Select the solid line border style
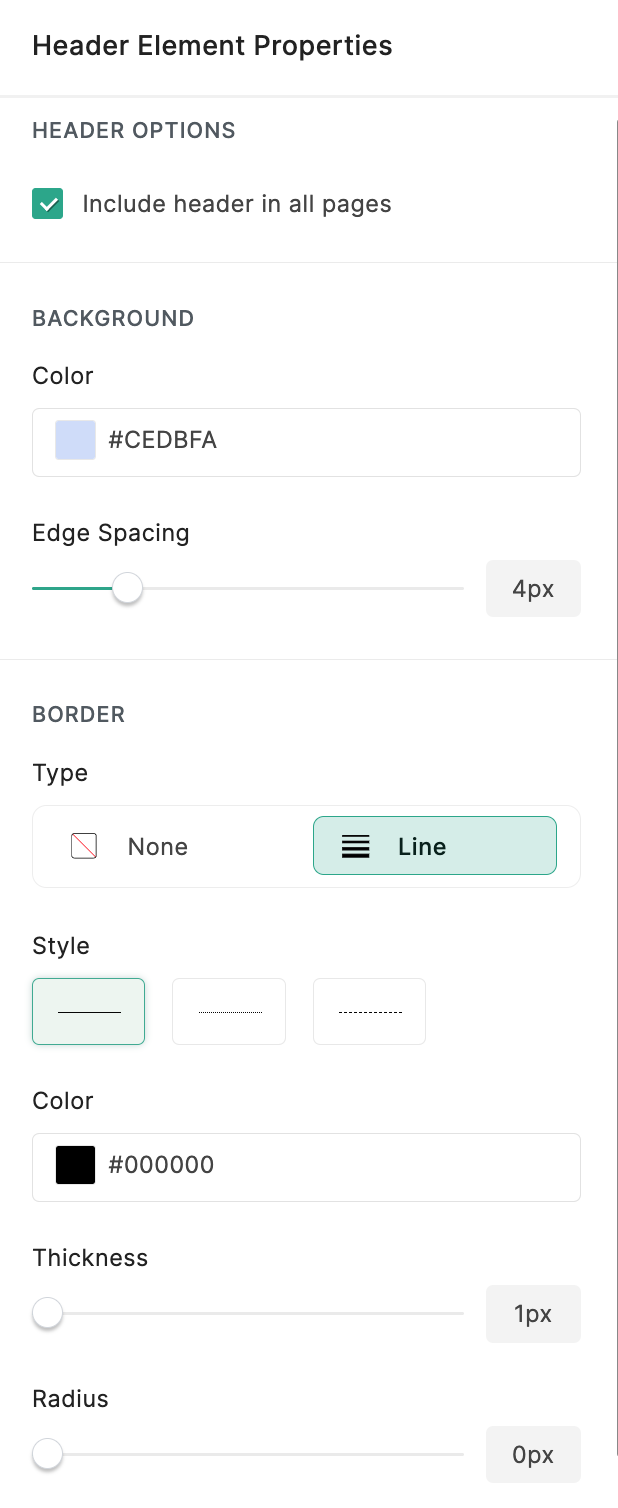 coord(89,1012)
